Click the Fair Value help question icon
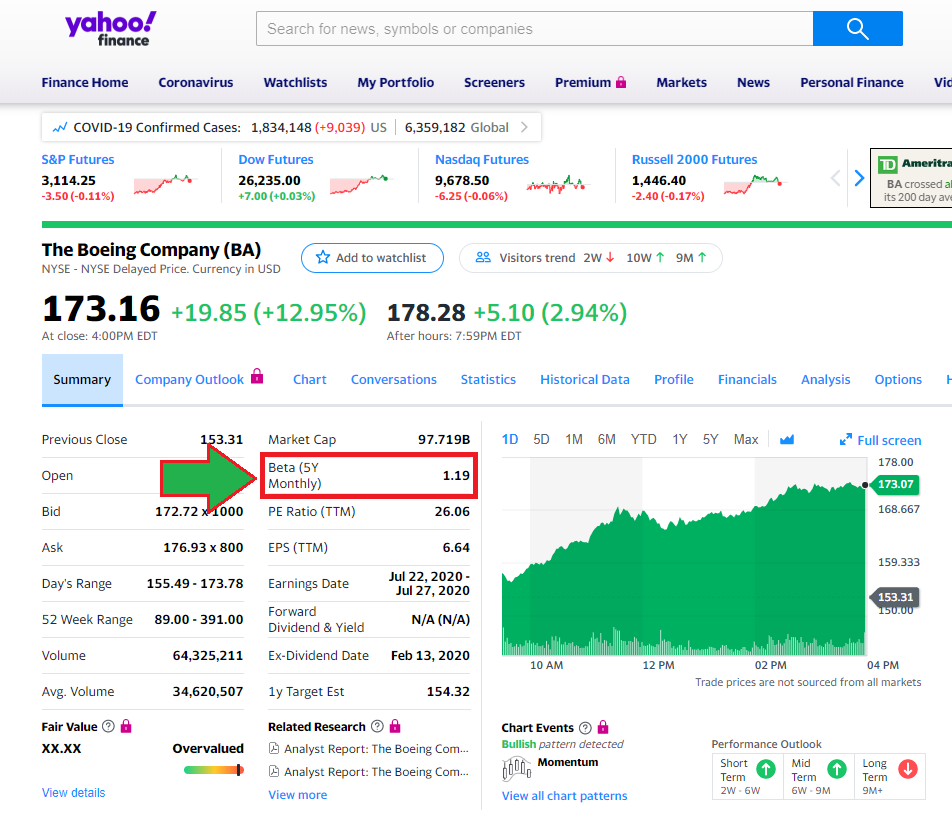952x817 pixels. tap(108, 726)
